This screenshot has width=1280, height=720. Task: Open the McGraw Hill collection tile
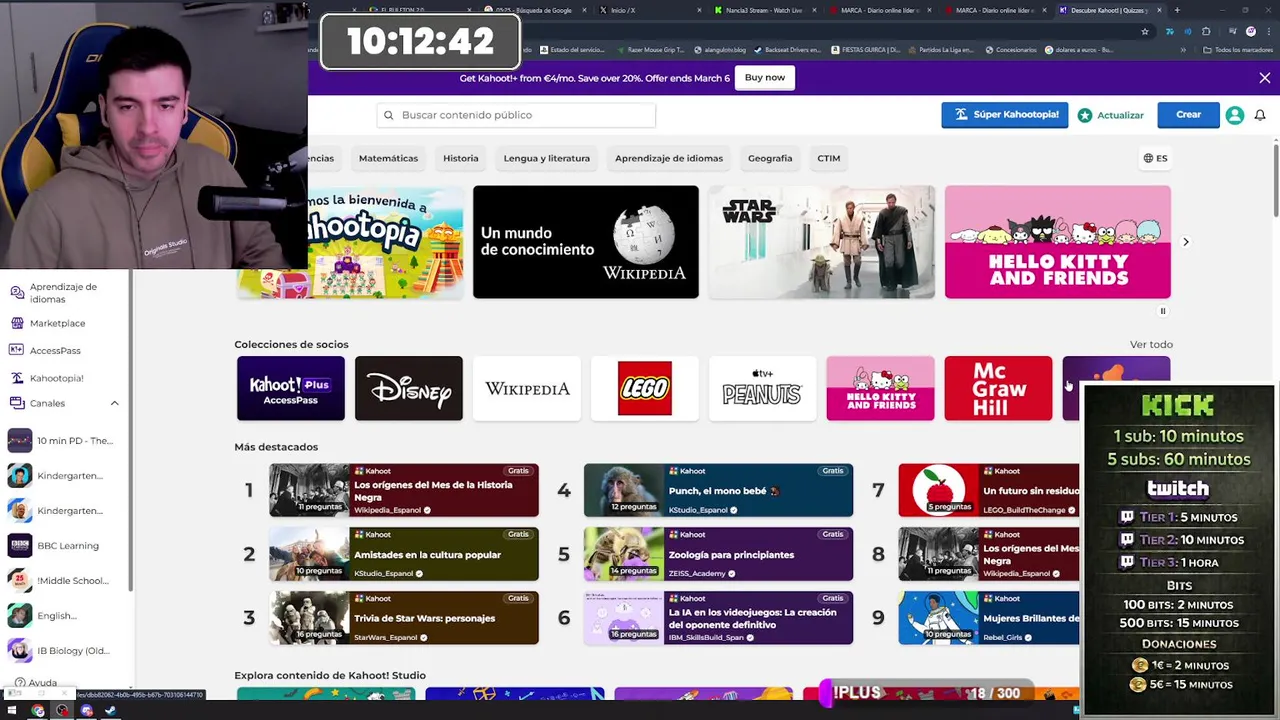click(999, 388)
